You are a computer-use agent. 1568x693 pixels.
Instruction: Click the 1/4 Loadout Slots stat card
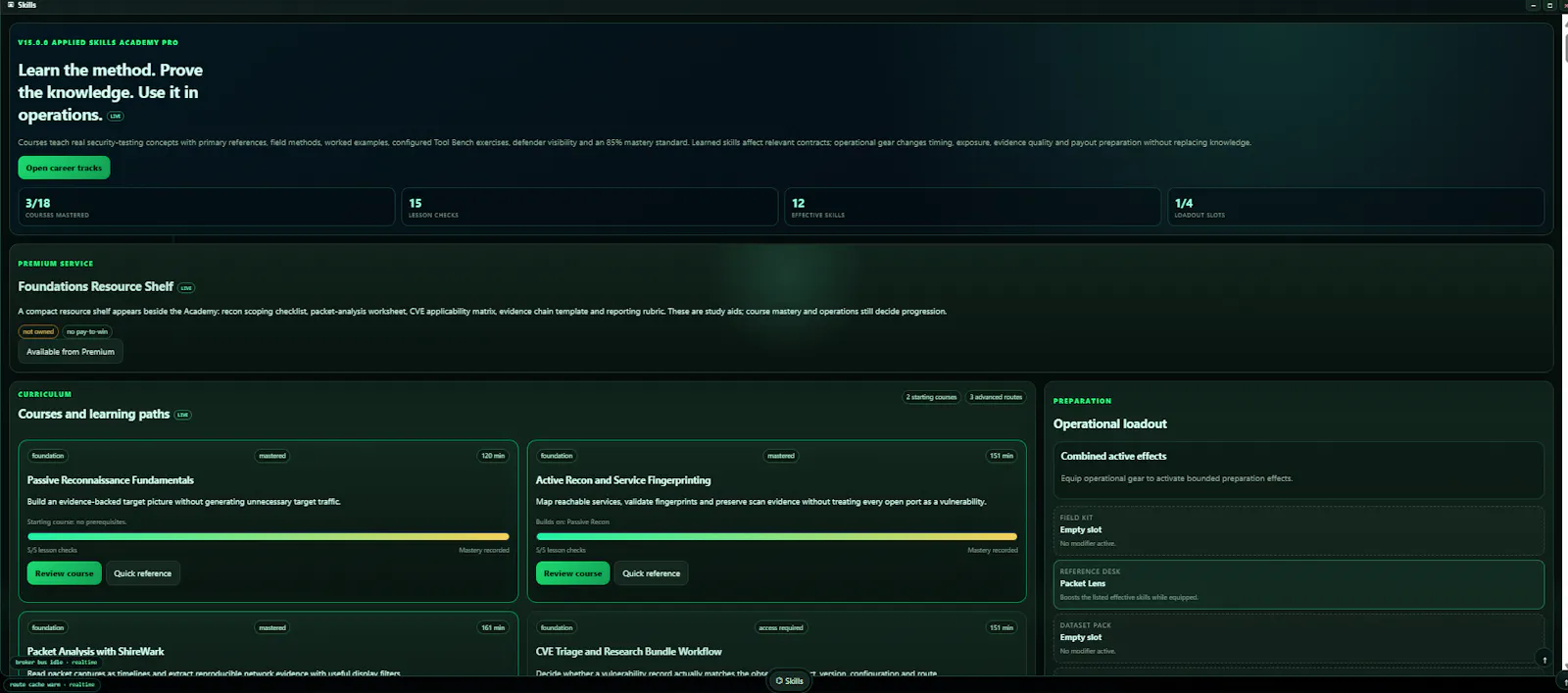pyautogui.click(x=1355, y=207)
